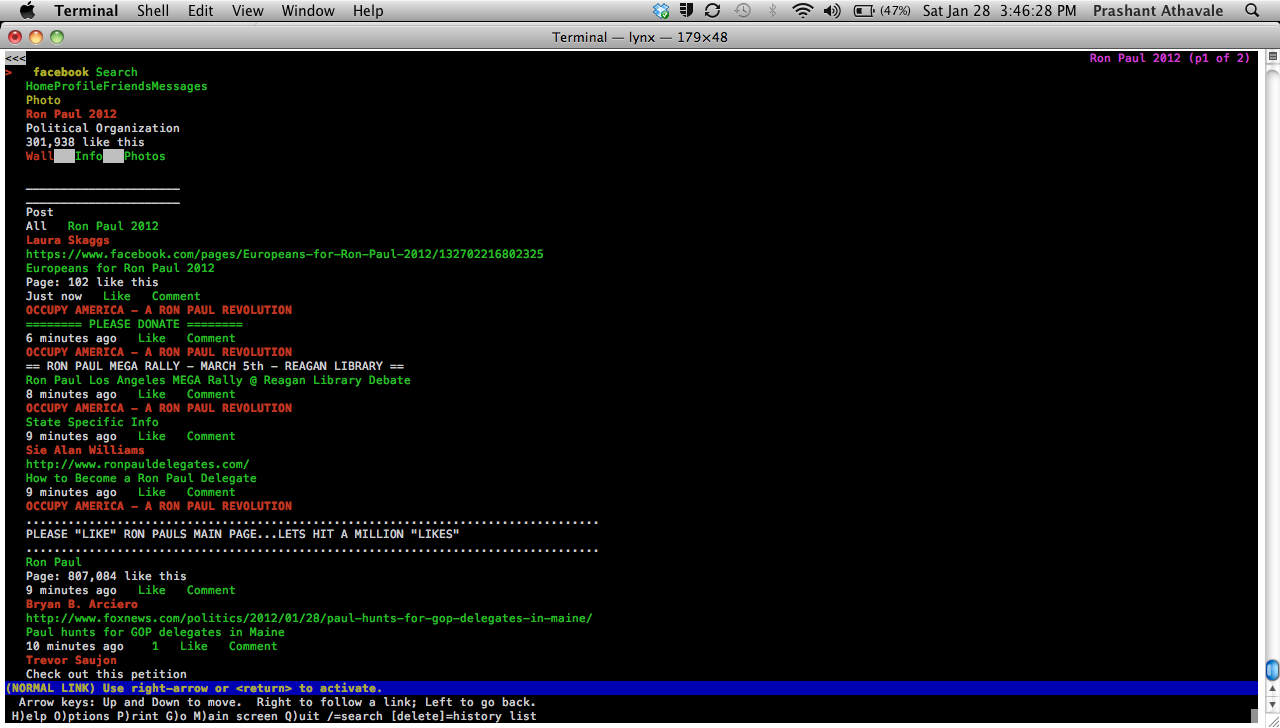Image resolution: width=1280 pixels, height=728 pixels.
Task: Click Like on the Just now post
Action: [117, 296]
